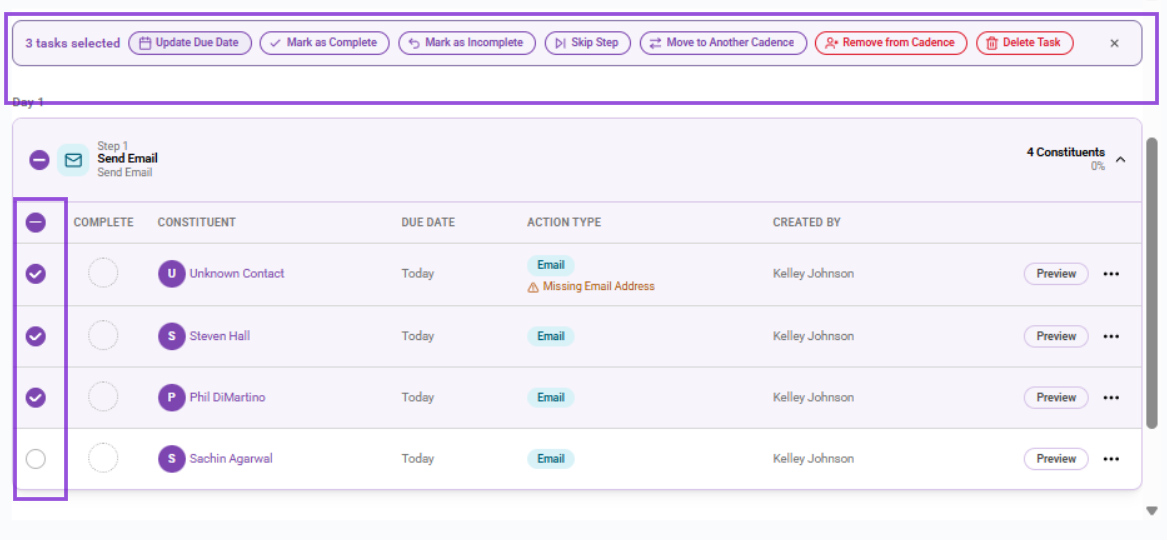The width and height of the screenshot is (1167, 540).
Task: Open three-dot menu for Steven Hall
Action: [x=1111, y=336]
